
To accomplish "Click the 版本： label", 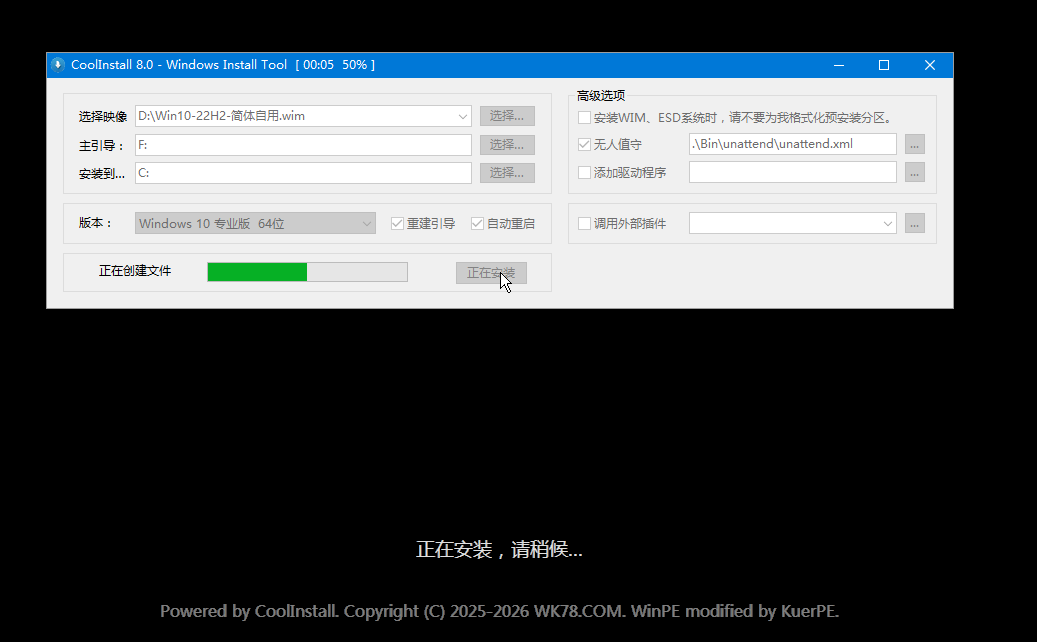I will coord(95,223).
